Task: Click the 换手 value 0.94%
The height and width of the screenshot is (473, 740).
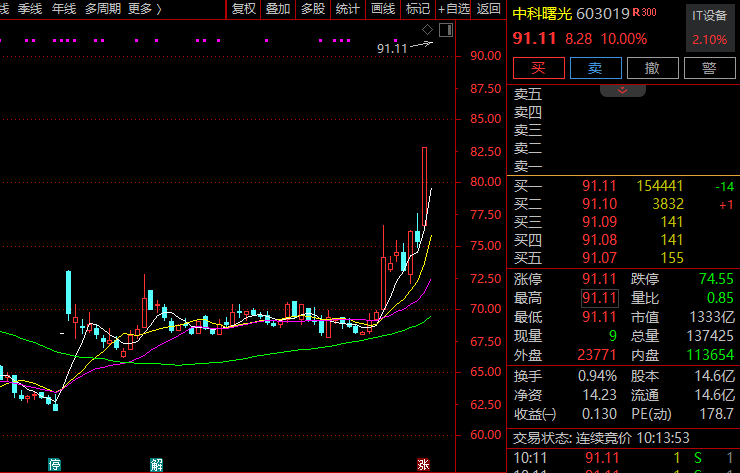Action: pyautogui.click(x=597, y=376)
